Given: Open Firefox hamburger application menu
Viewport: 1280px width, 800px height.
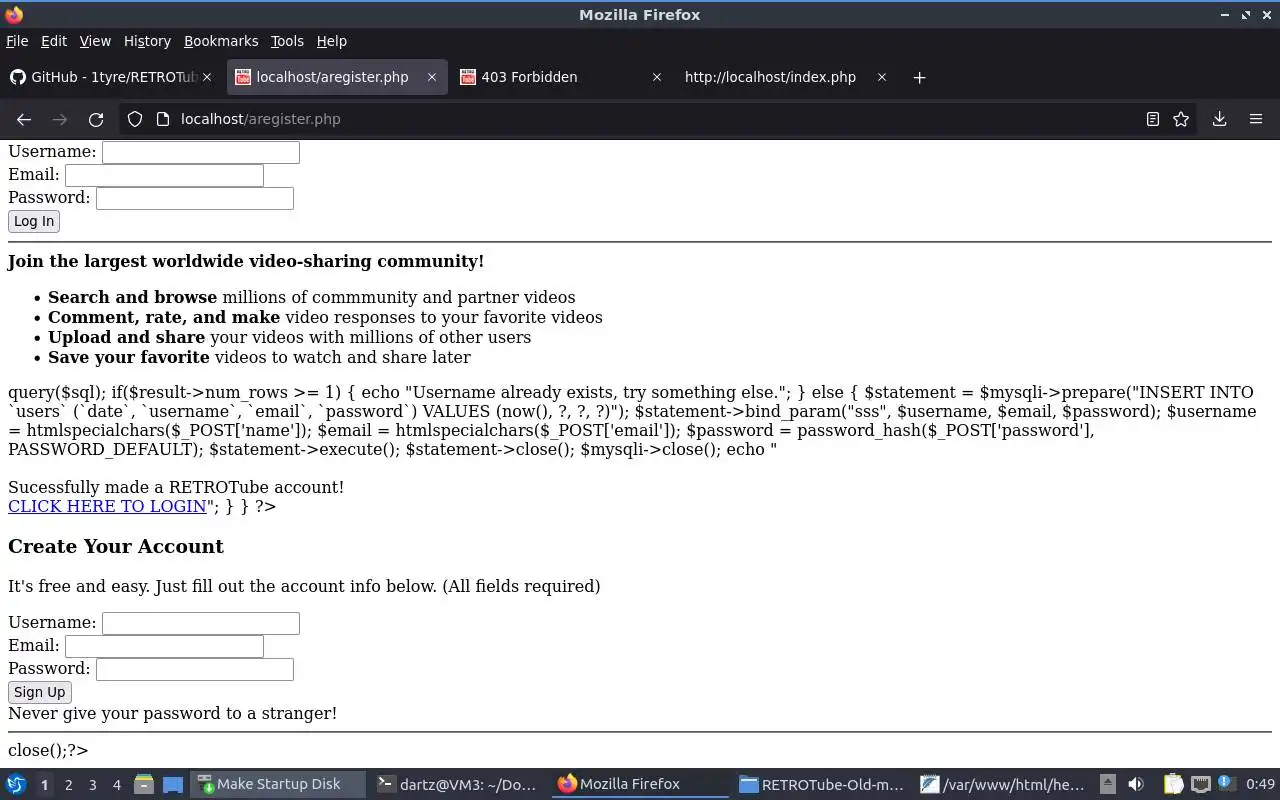Looking at the screenshot, I should point(1256,119).
